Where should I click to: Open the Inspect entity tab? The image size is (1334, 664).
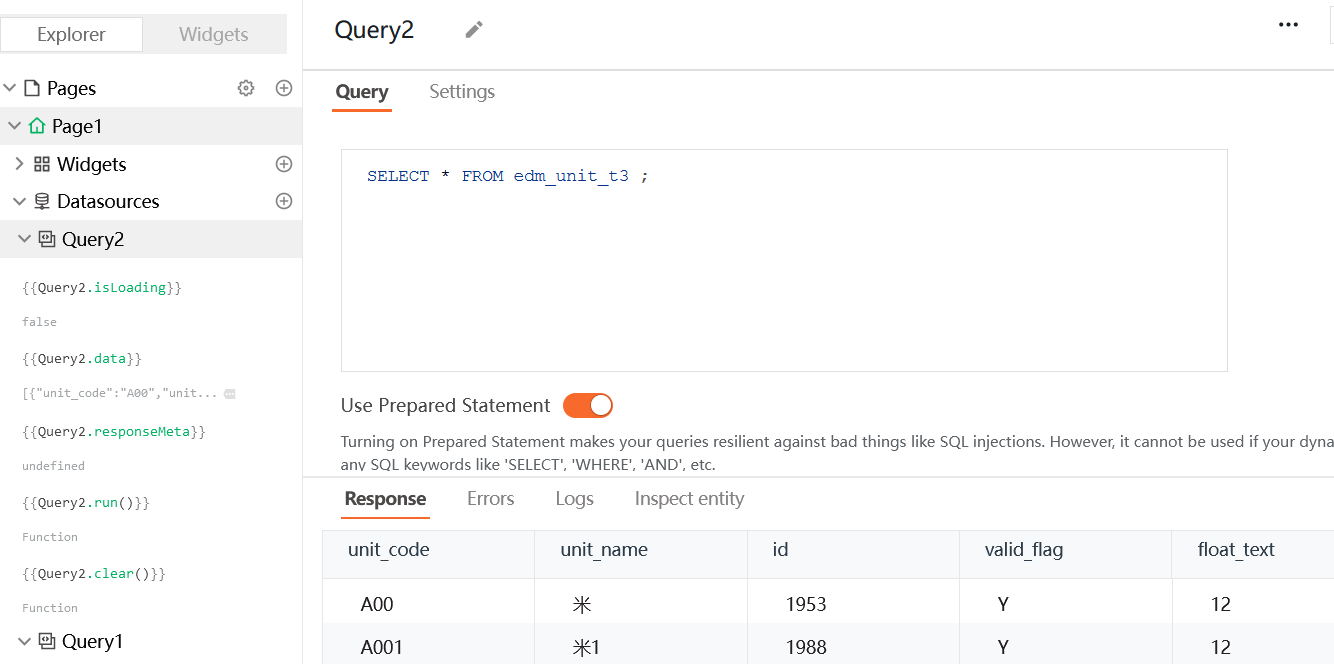pyautogui.click(x=689, y=499)
